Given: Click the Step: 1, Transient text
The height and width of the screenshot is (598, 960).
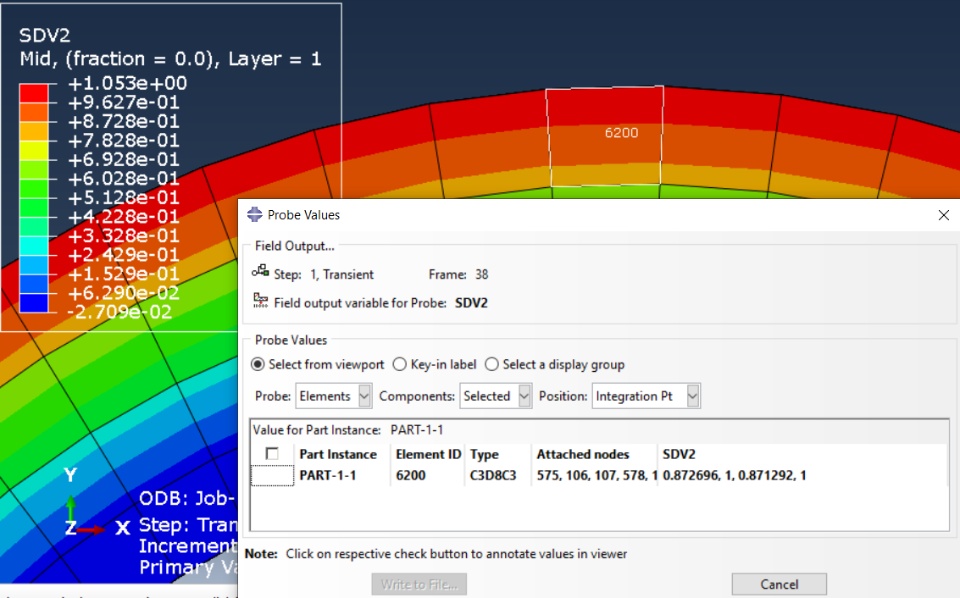Looking at the screenshot, I should 323,274.
